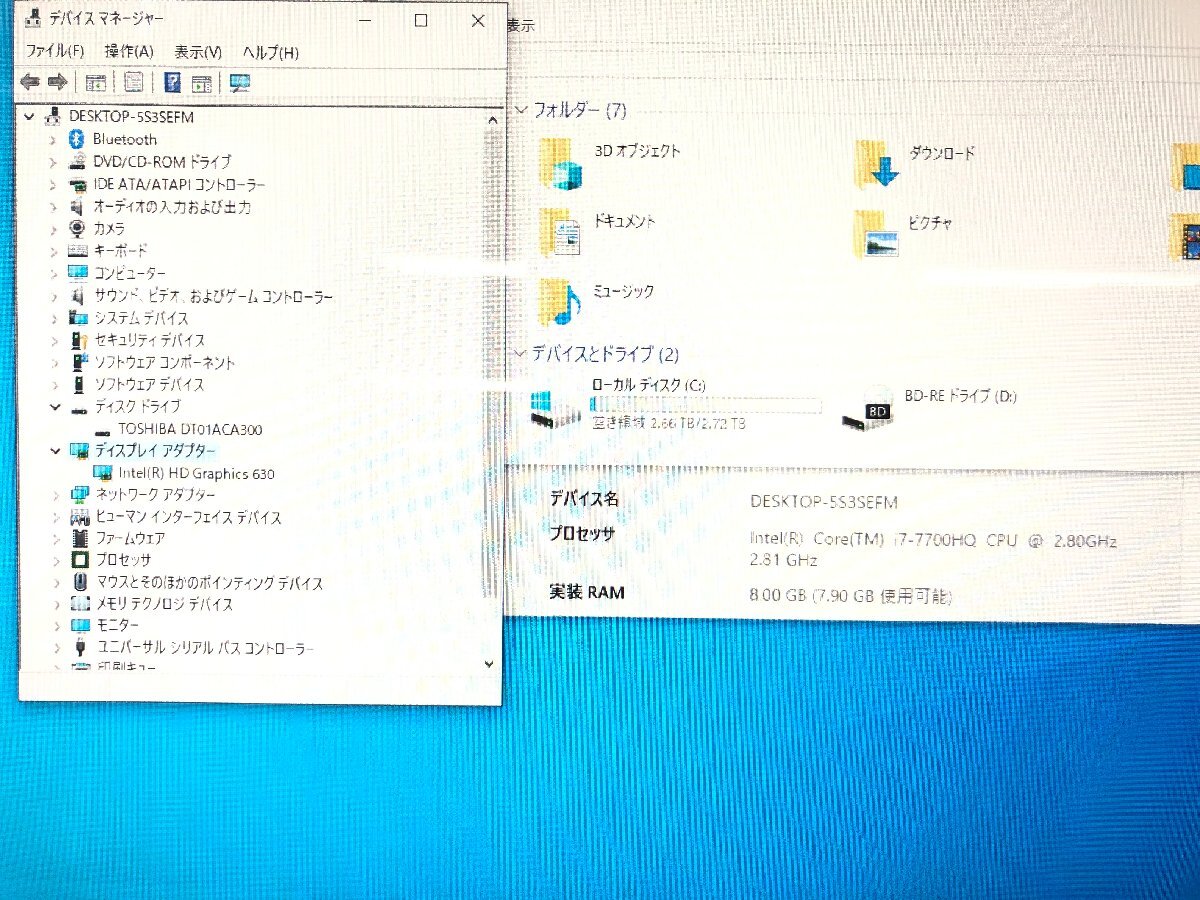Click the DVD/CD-ROM drive category icon
Viewport: 1200px width, 900px height.
coord(78,161)
